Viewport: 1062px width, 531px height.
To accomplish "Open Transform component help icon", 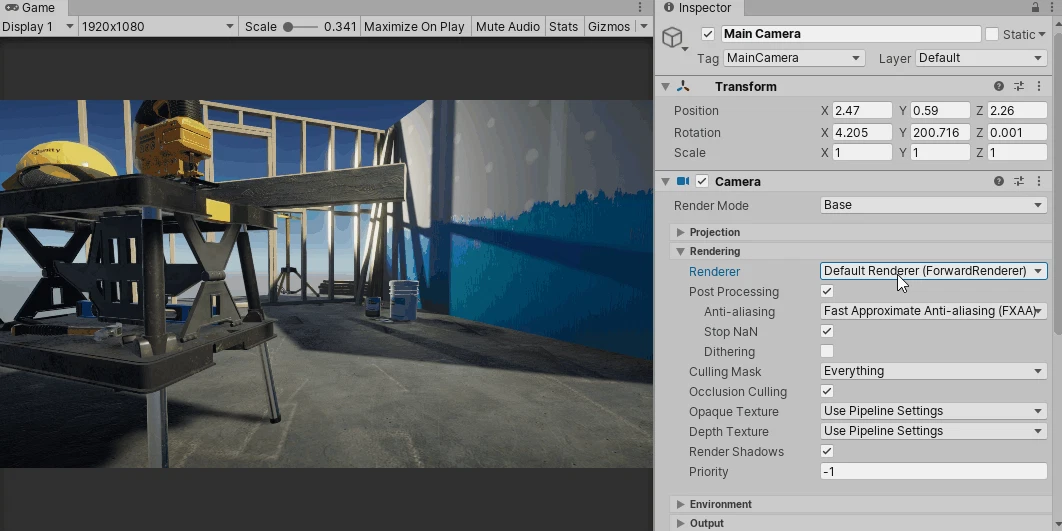I will tap(999, 86).
